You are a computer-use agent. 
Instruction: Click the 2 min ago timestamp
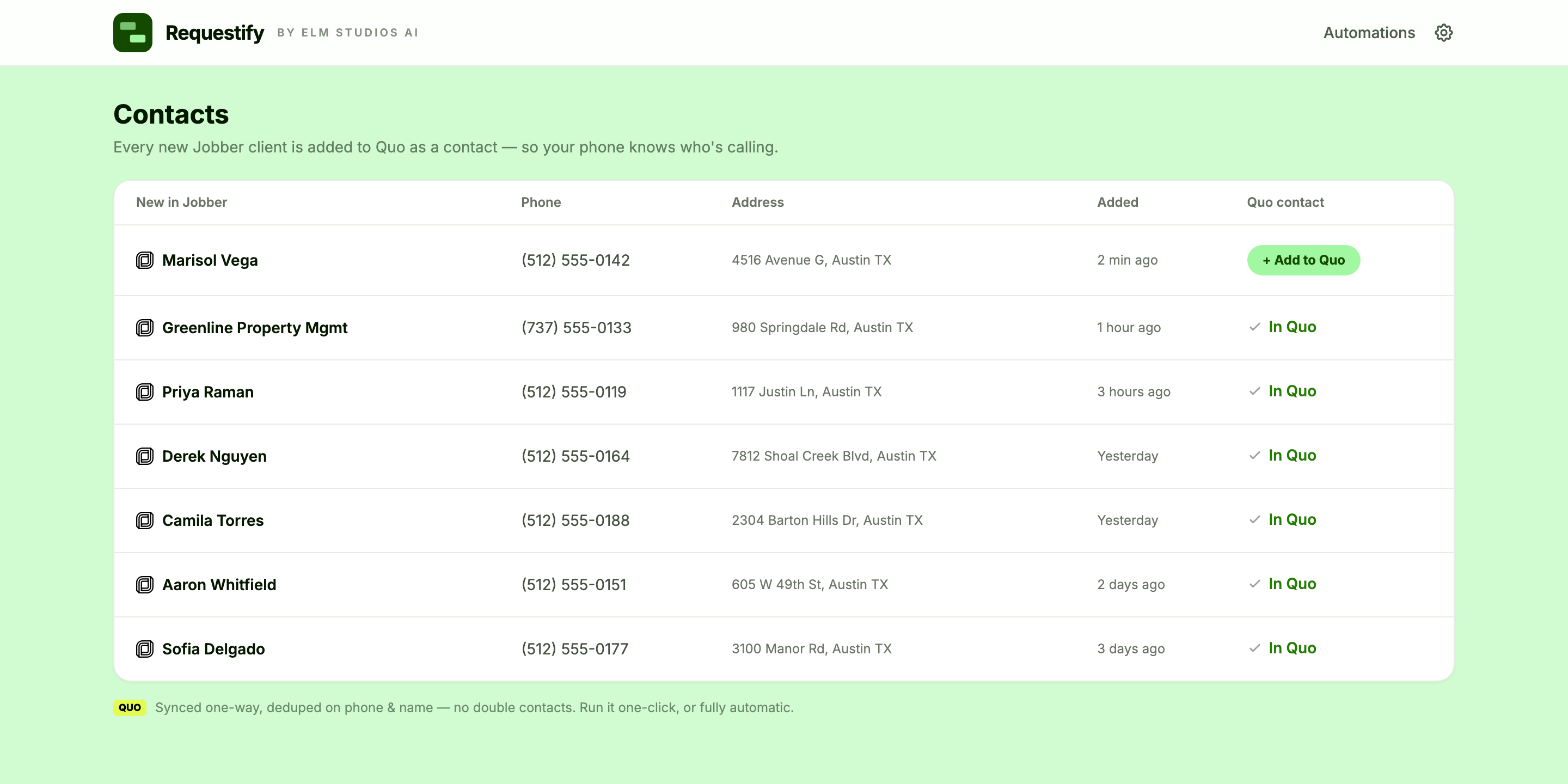(x=1126, y=261)
